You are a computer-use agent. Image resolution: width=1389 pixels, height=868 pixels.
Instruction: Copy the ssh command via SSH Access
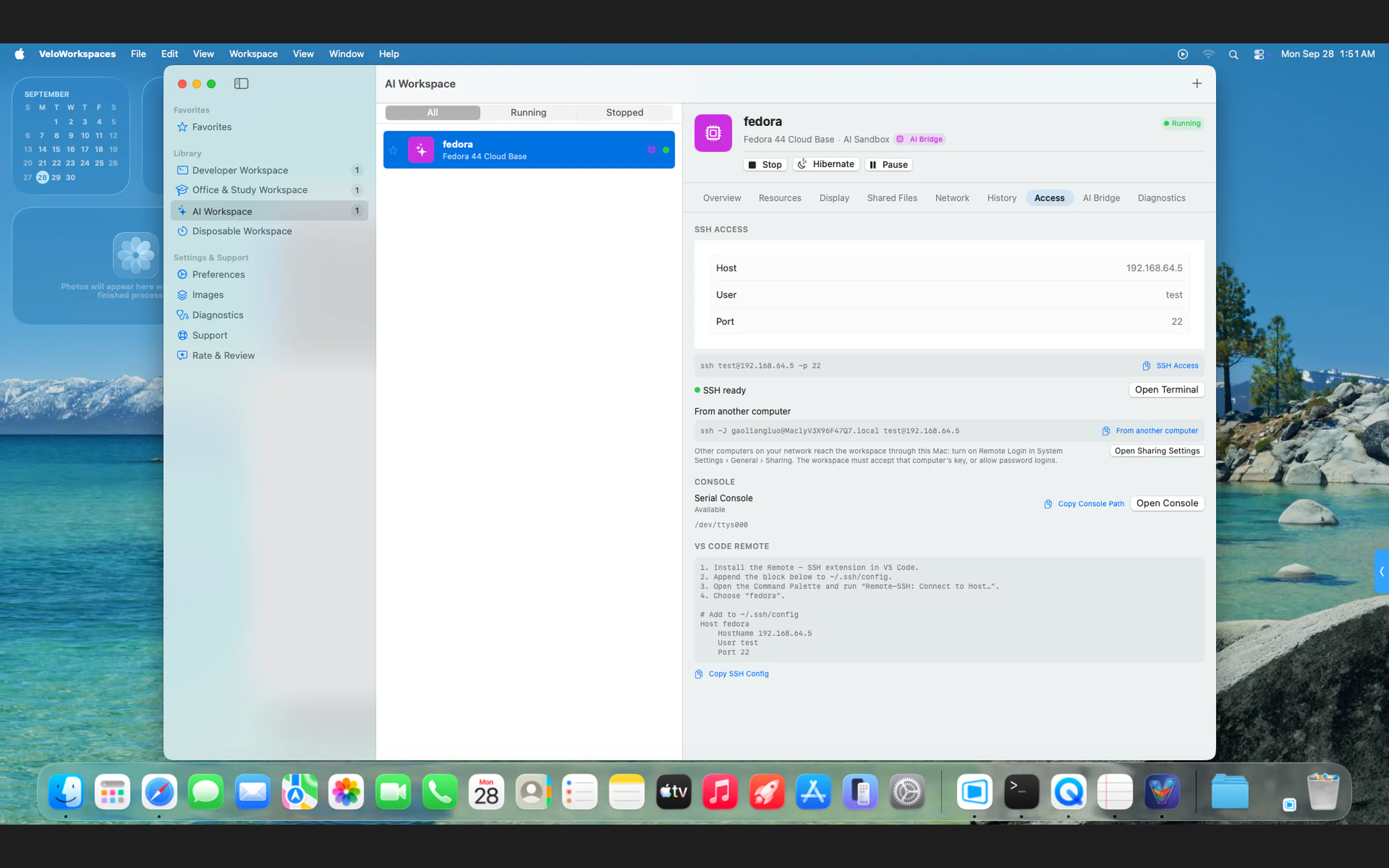tap(1171, 366)
